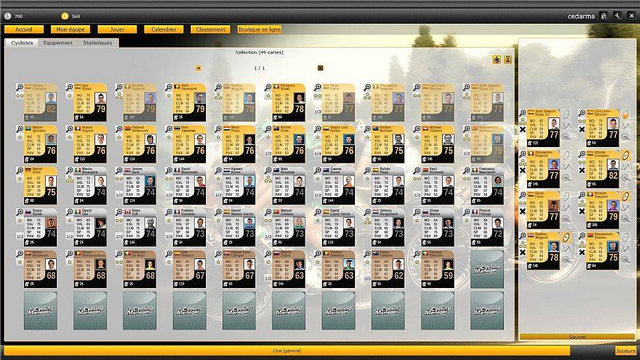
Task: Go to the previous collection page arrow
Action: (x=198, y=68)
